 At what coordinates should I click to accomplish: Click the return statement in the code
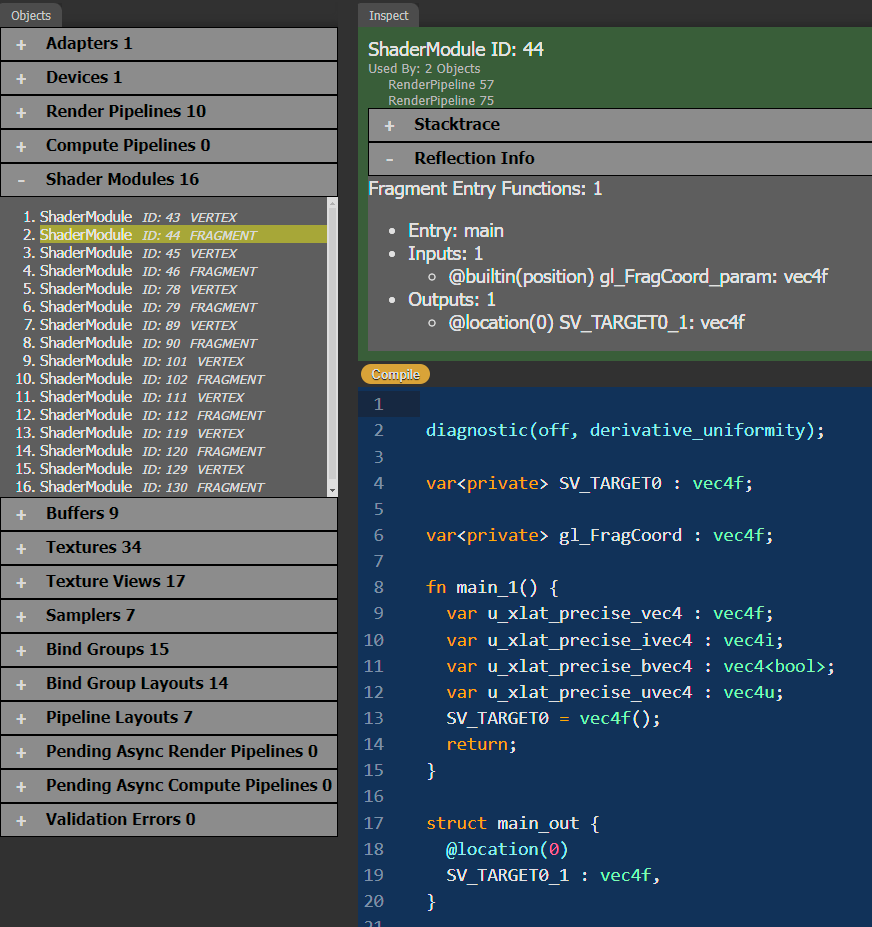click(481, 745)
